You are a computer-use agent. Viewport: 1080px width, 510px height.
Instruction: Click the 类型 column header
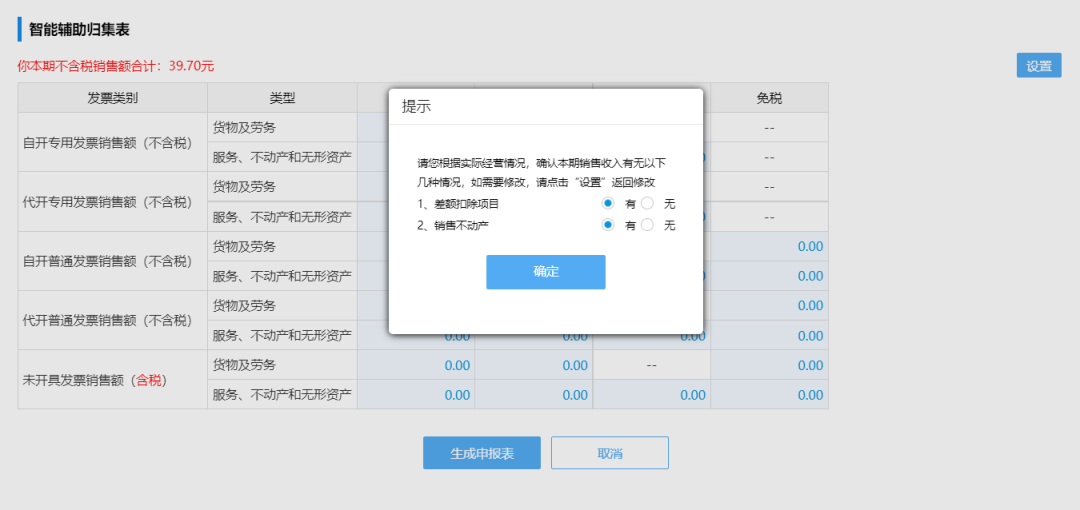coord(282,98)
